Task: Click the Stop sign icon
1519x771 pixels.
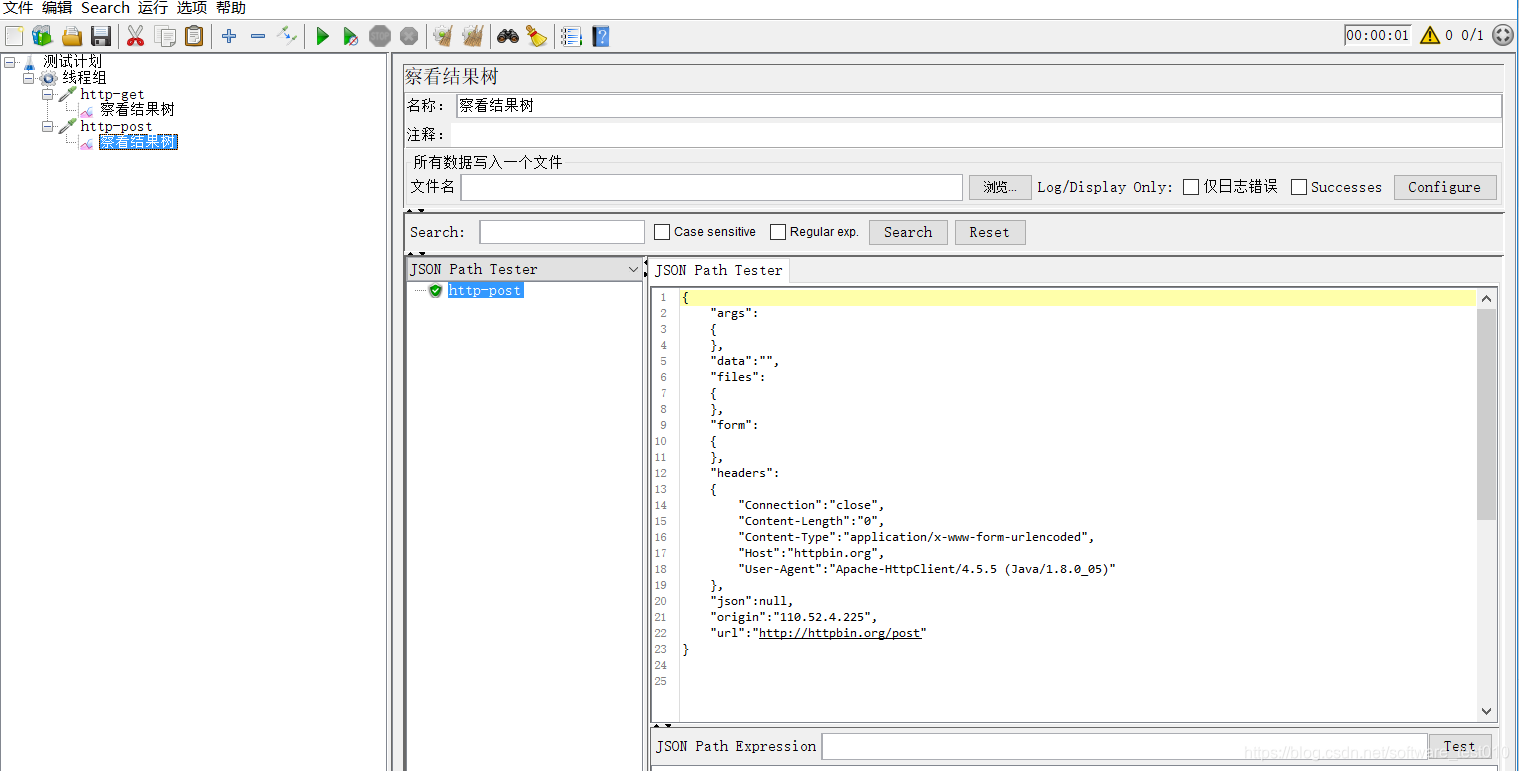Action: (380, 37)
